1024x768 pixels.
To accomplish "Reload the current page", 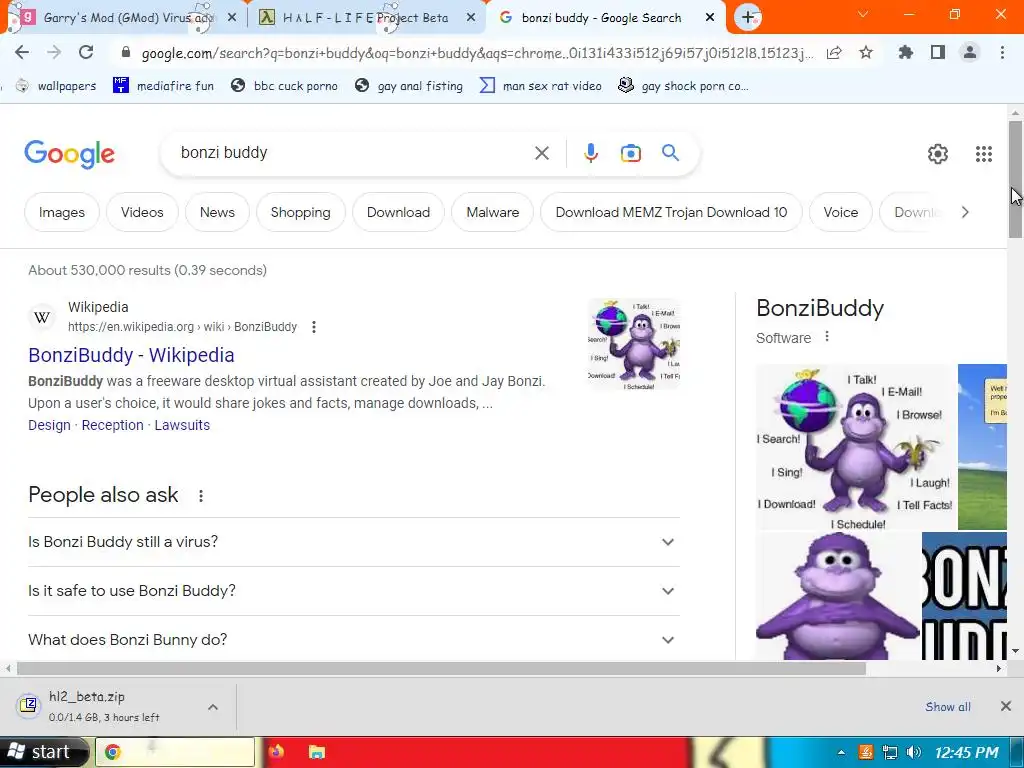I will coord(86,52).
